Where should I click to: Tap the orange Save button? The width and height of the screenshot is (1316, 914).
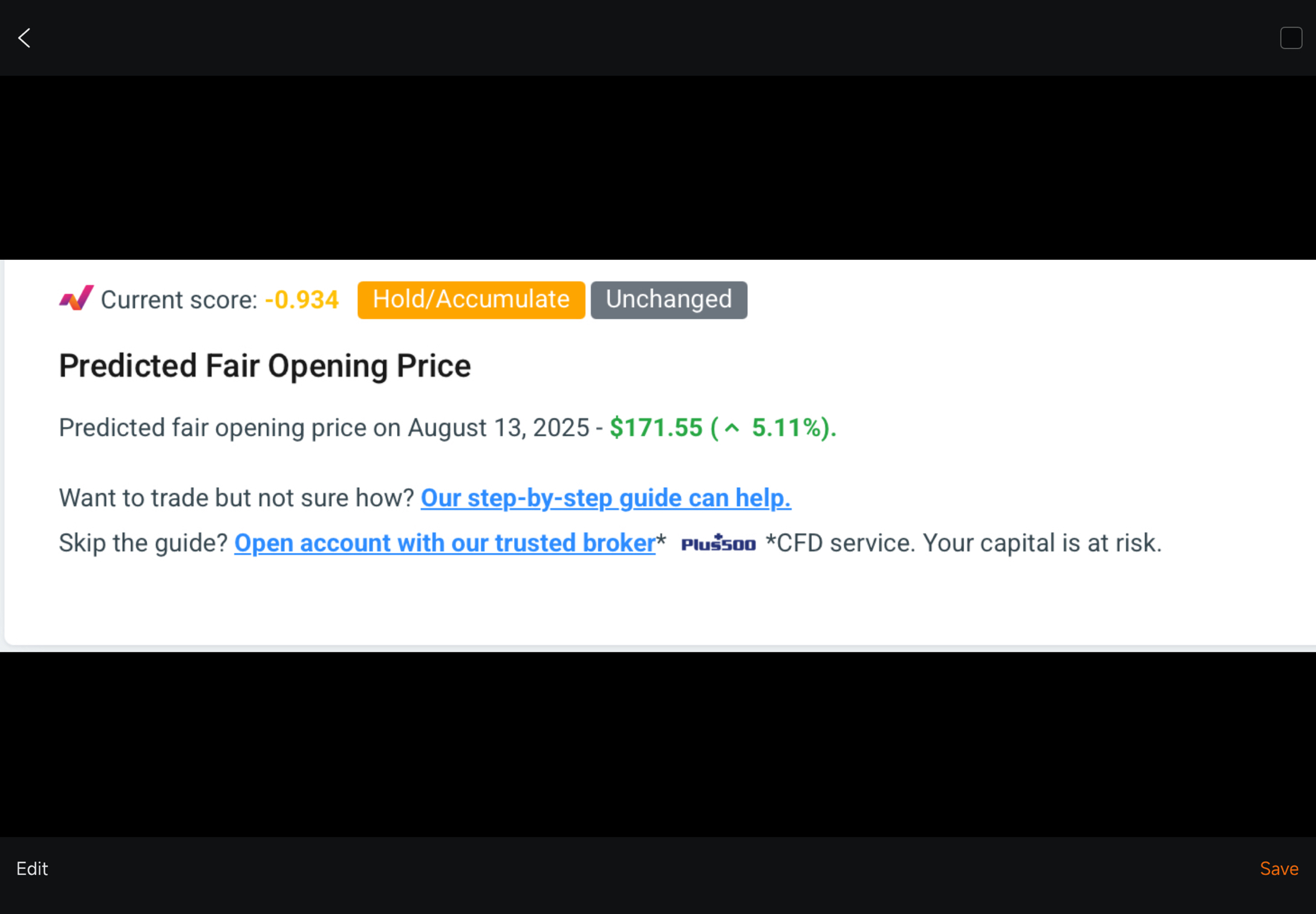1279,869
